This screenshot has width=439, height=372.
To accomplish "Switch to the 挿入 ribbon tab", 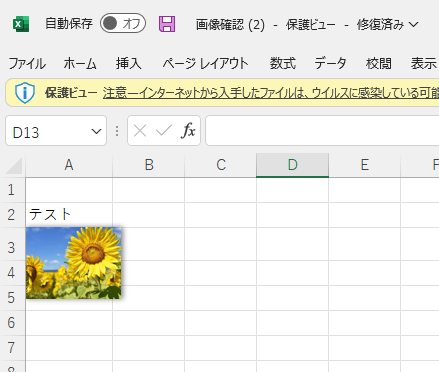I will 129,63.
